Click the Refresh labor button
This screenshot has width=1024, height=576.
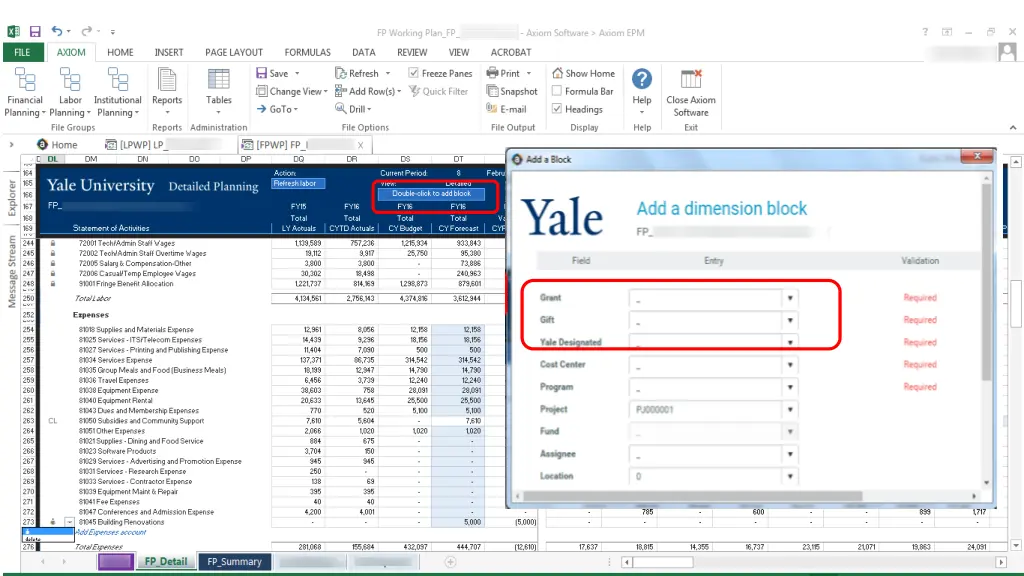pyautogui.click(x=298, y=184)
